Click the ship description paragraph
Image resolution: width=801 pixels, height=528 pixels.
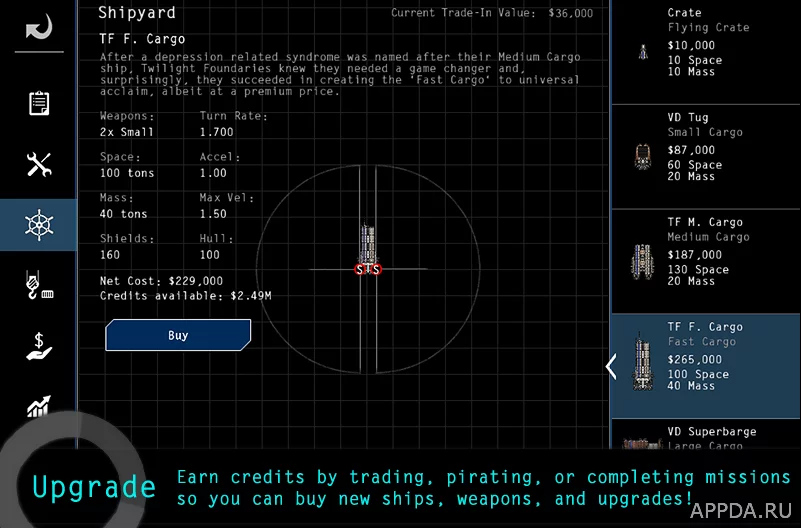340,74
